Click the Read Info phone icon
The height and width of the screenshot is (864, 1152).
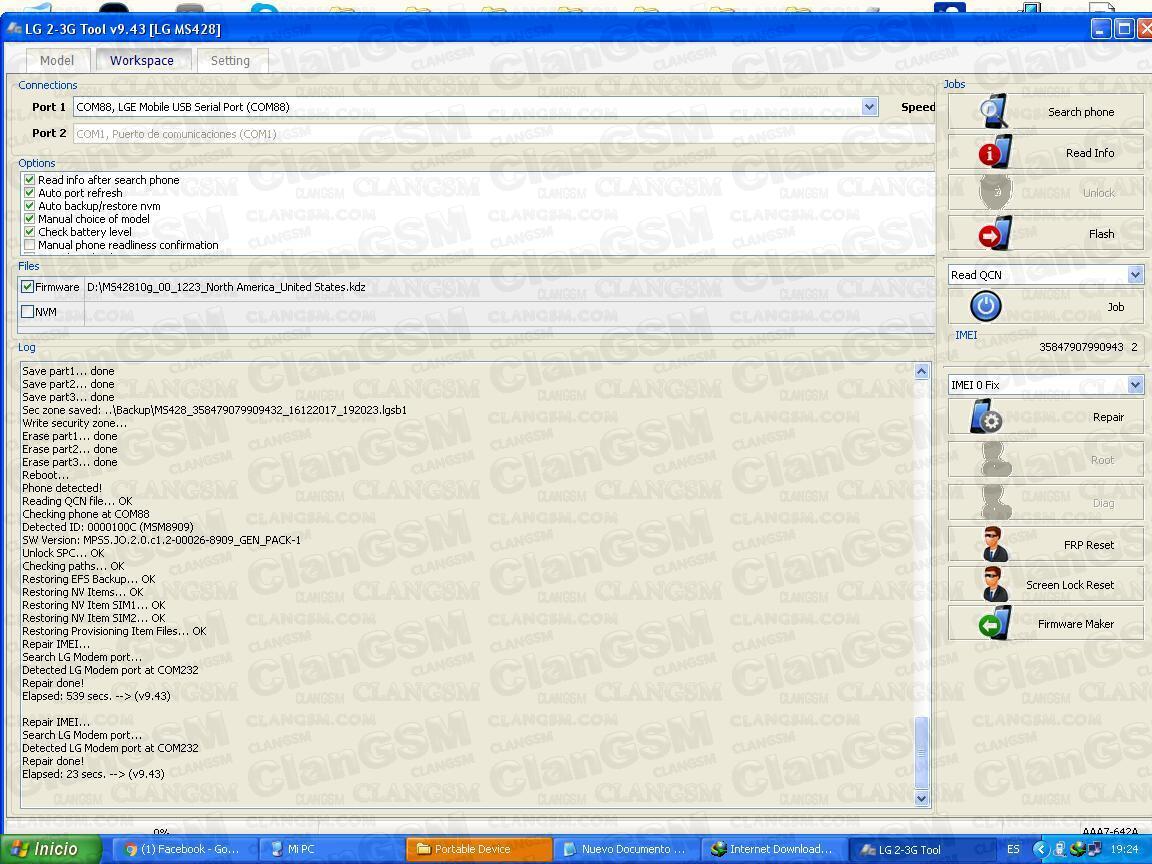click(994, 152)
